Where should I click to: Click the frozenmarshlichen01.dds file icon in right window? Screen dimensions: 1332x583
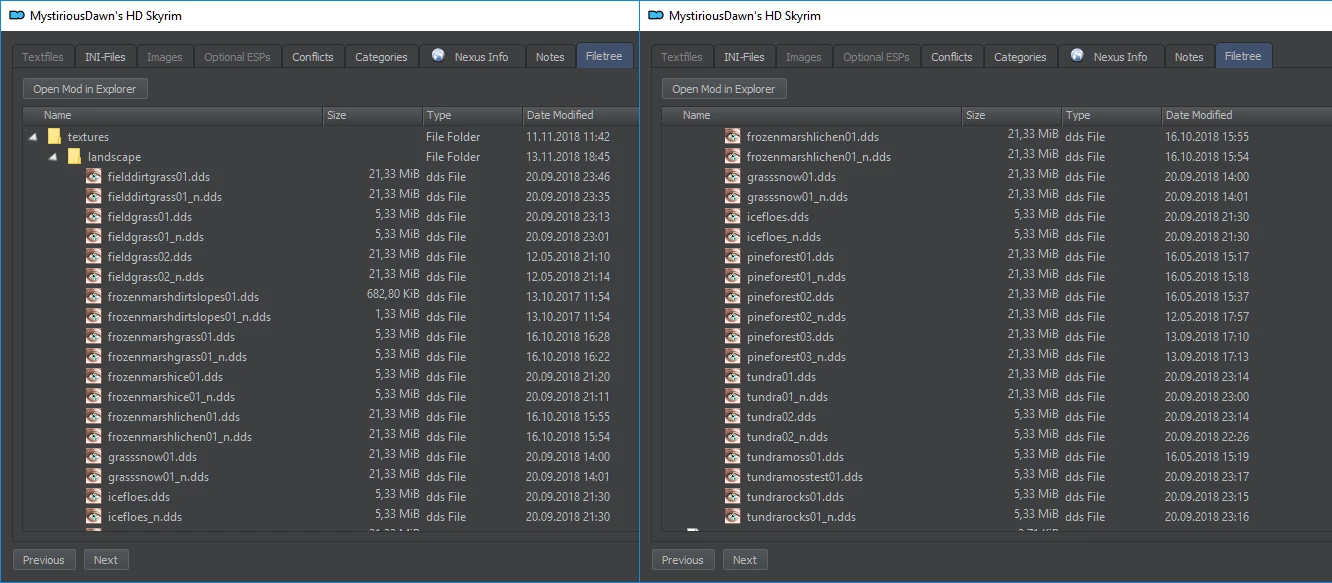click(x=733, y=137)
